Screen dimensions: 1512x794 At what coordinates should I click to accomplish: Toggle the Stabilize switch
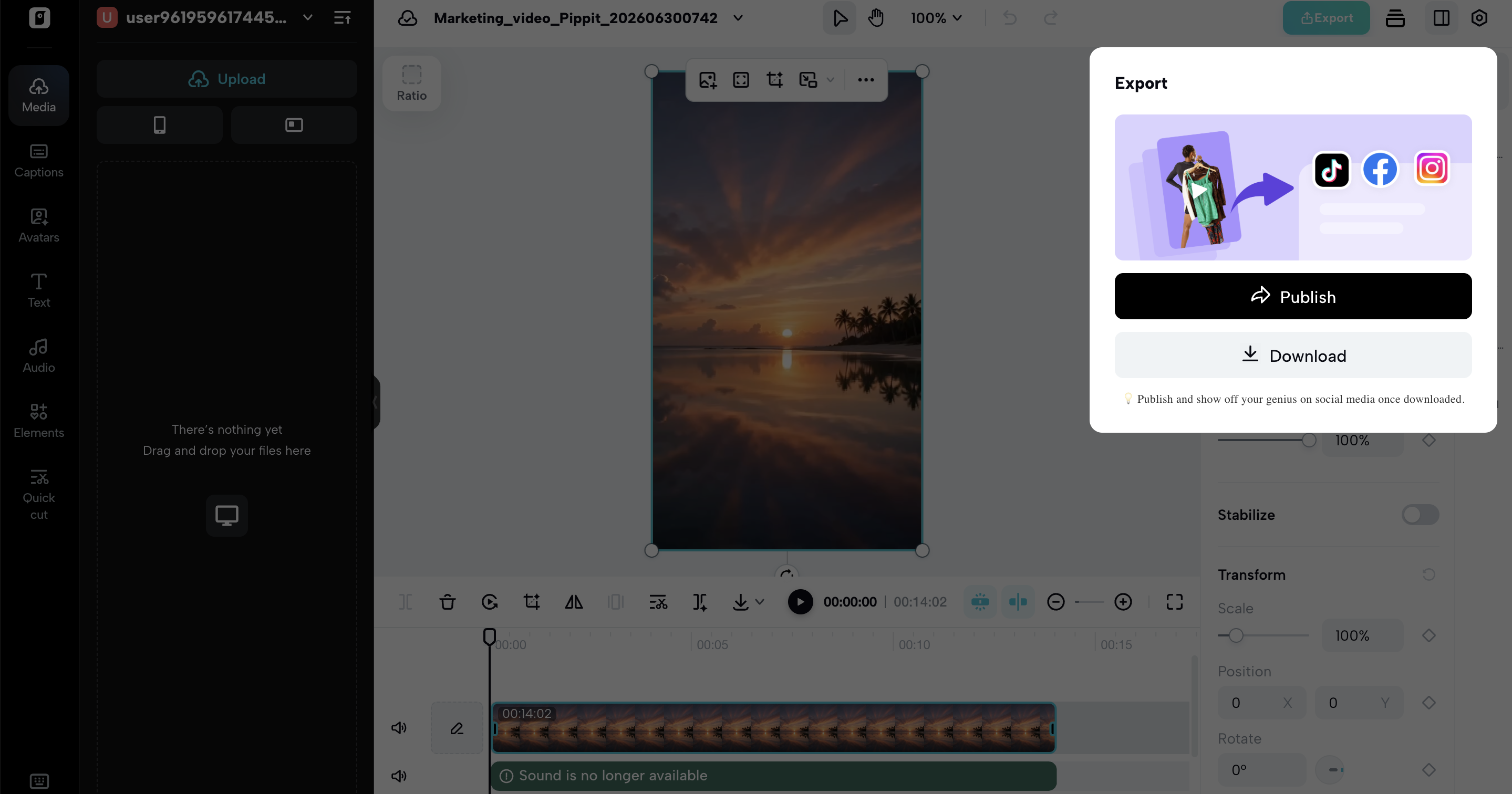[x=1421, y=515]
